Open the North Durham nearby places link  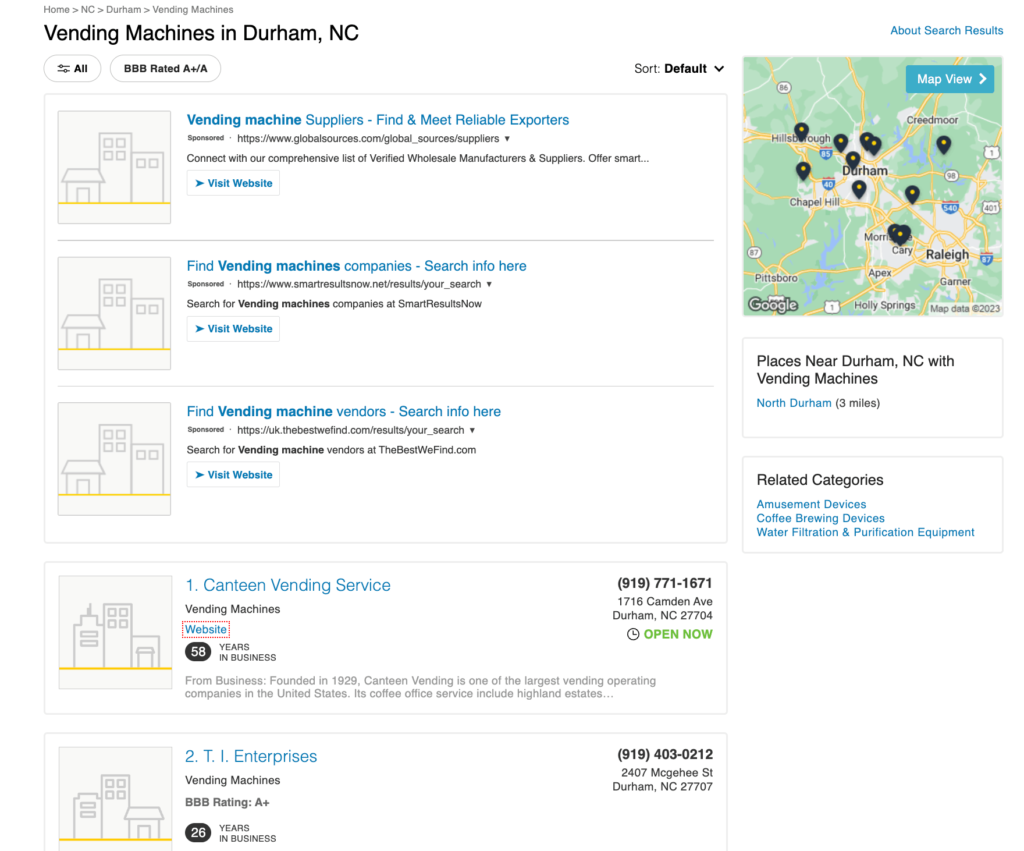[x=793, y=402]
